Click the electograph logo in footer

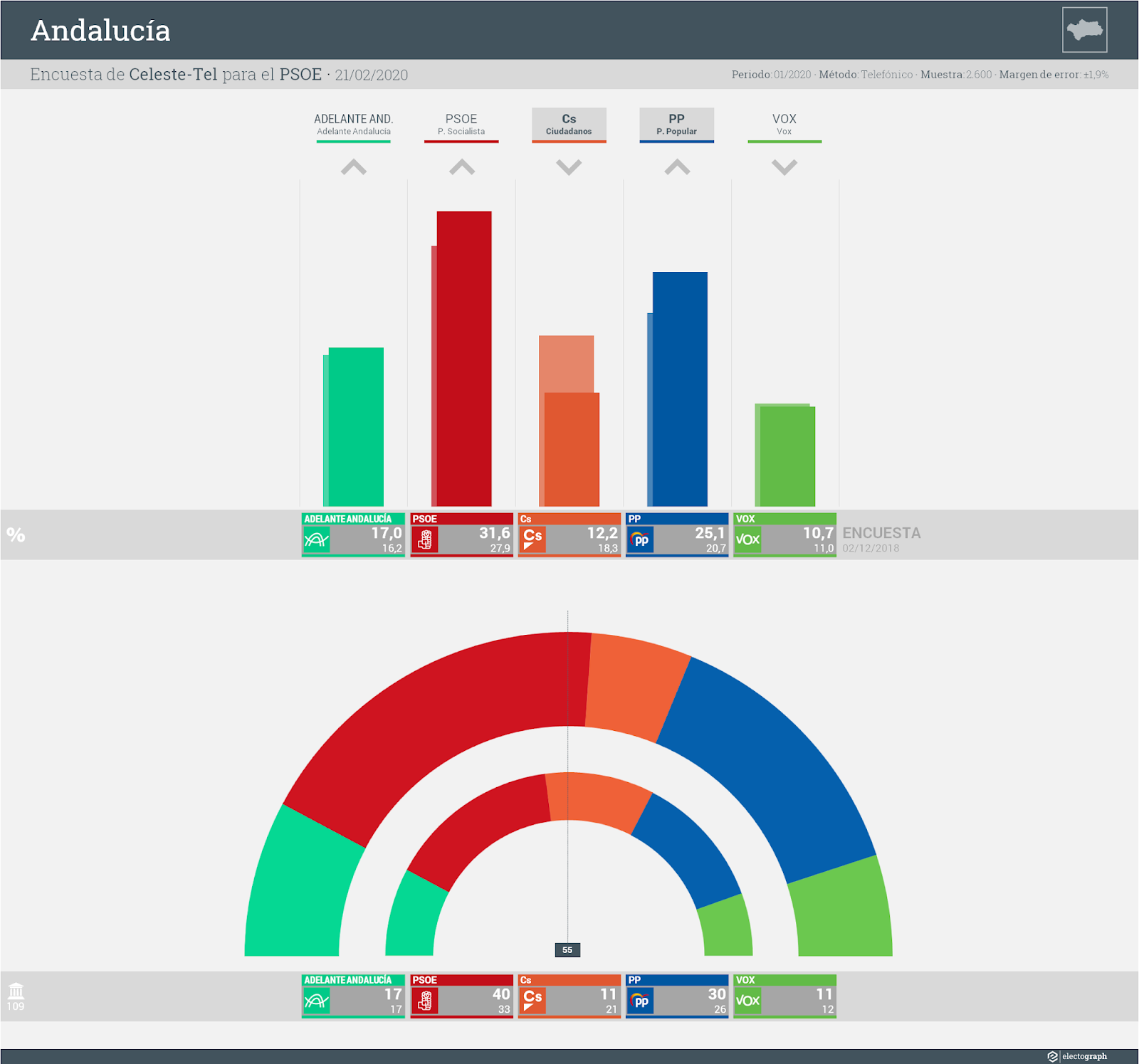click(1077, 1056)
